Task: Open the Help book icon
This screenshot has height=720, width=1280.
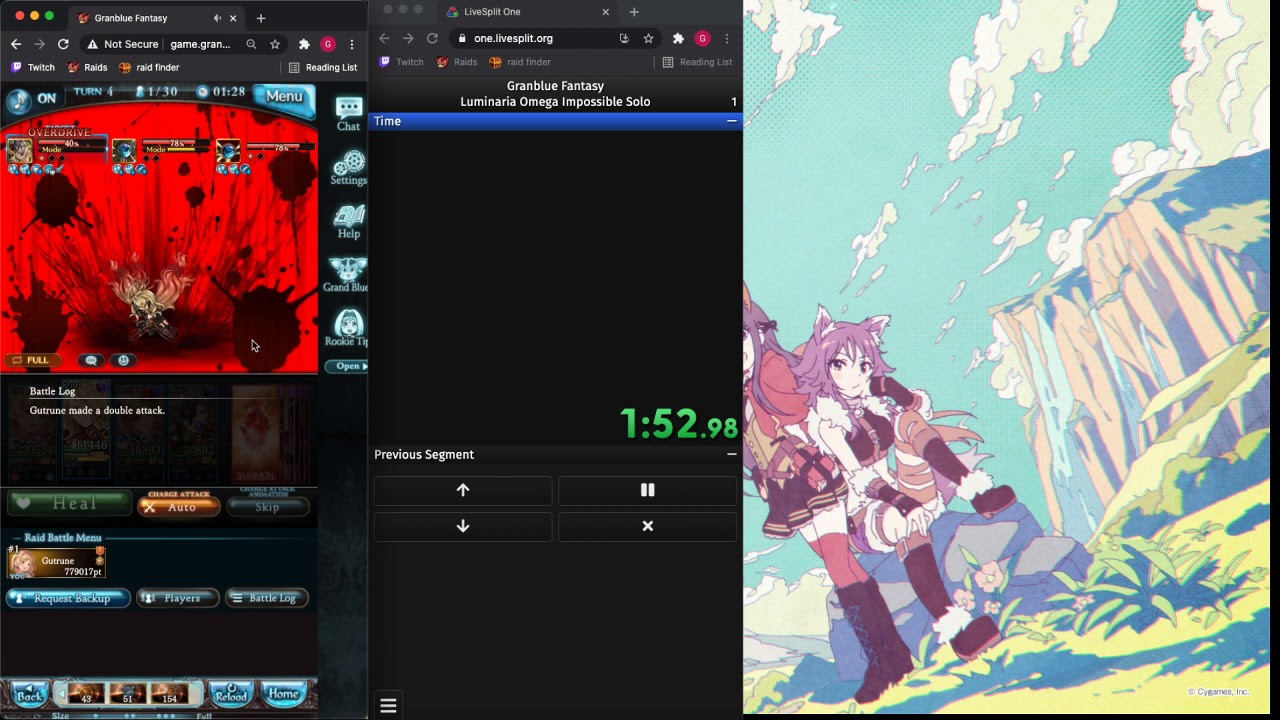Action: click(x=348, y=221)
